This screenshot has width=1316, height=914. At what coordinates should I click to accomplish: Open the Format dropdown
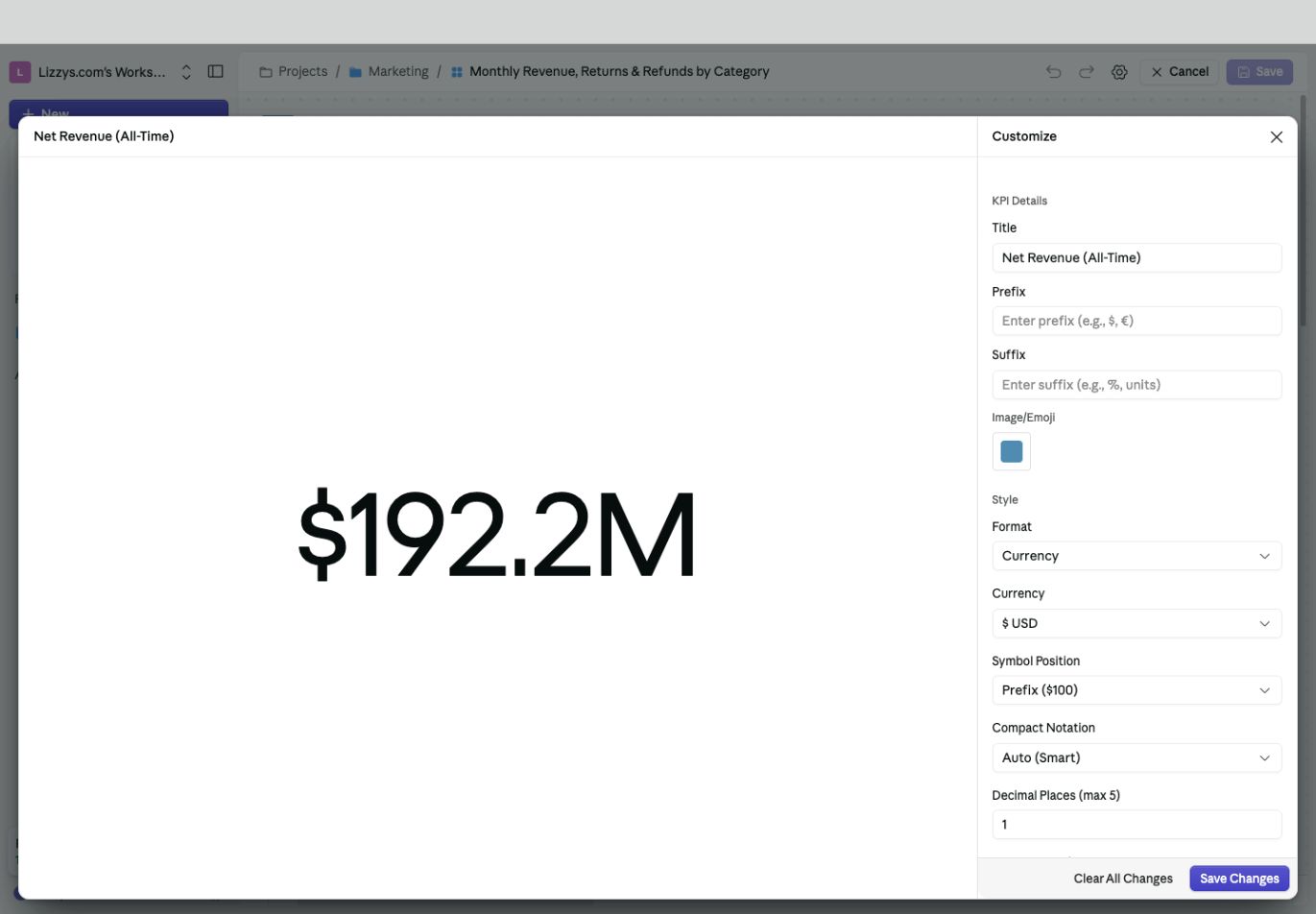click(x=1137, y=556)
